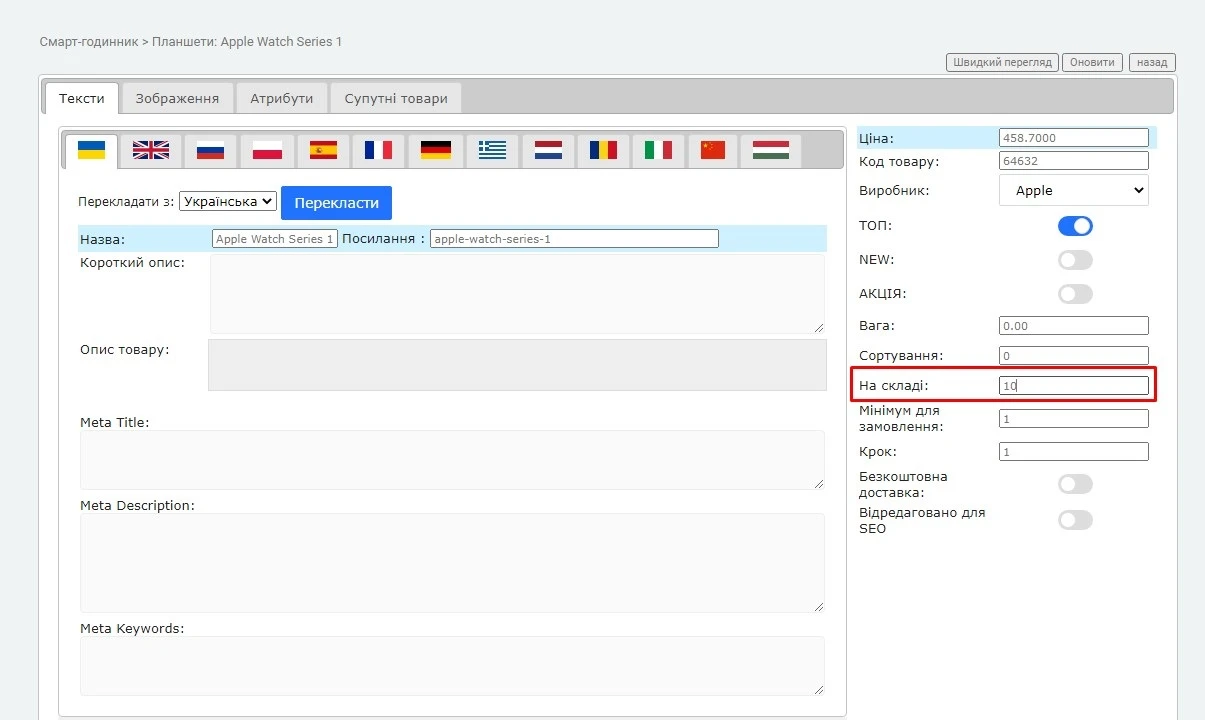1205x720 pixels.
Task: Open the Атрибути tab
Action: pos(281,98)
